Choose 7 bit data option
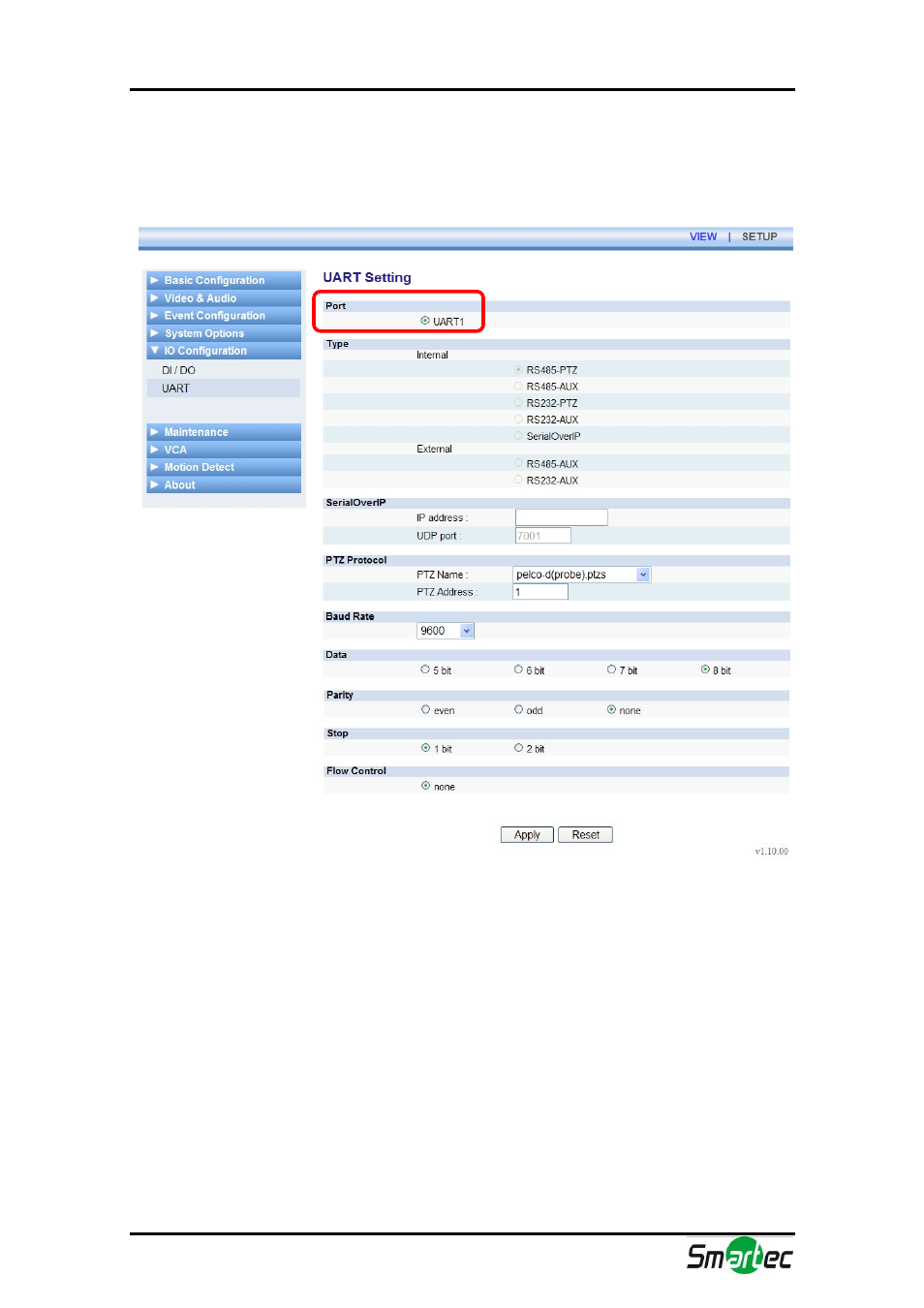 pyautogui.click(x=611, y=670)
